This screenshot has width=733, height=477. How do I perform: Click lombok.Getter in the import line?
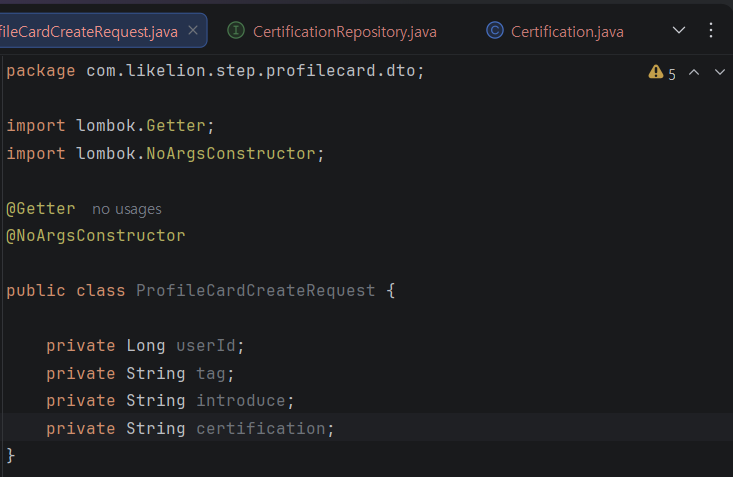(141, 126)
